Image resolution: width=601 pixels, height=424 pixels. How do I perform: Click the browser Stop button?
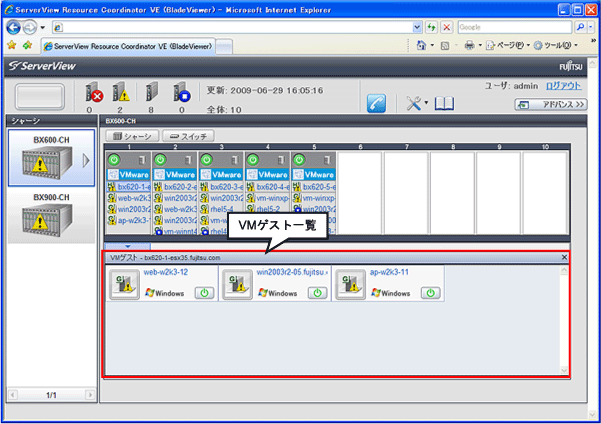click(447, 27)
